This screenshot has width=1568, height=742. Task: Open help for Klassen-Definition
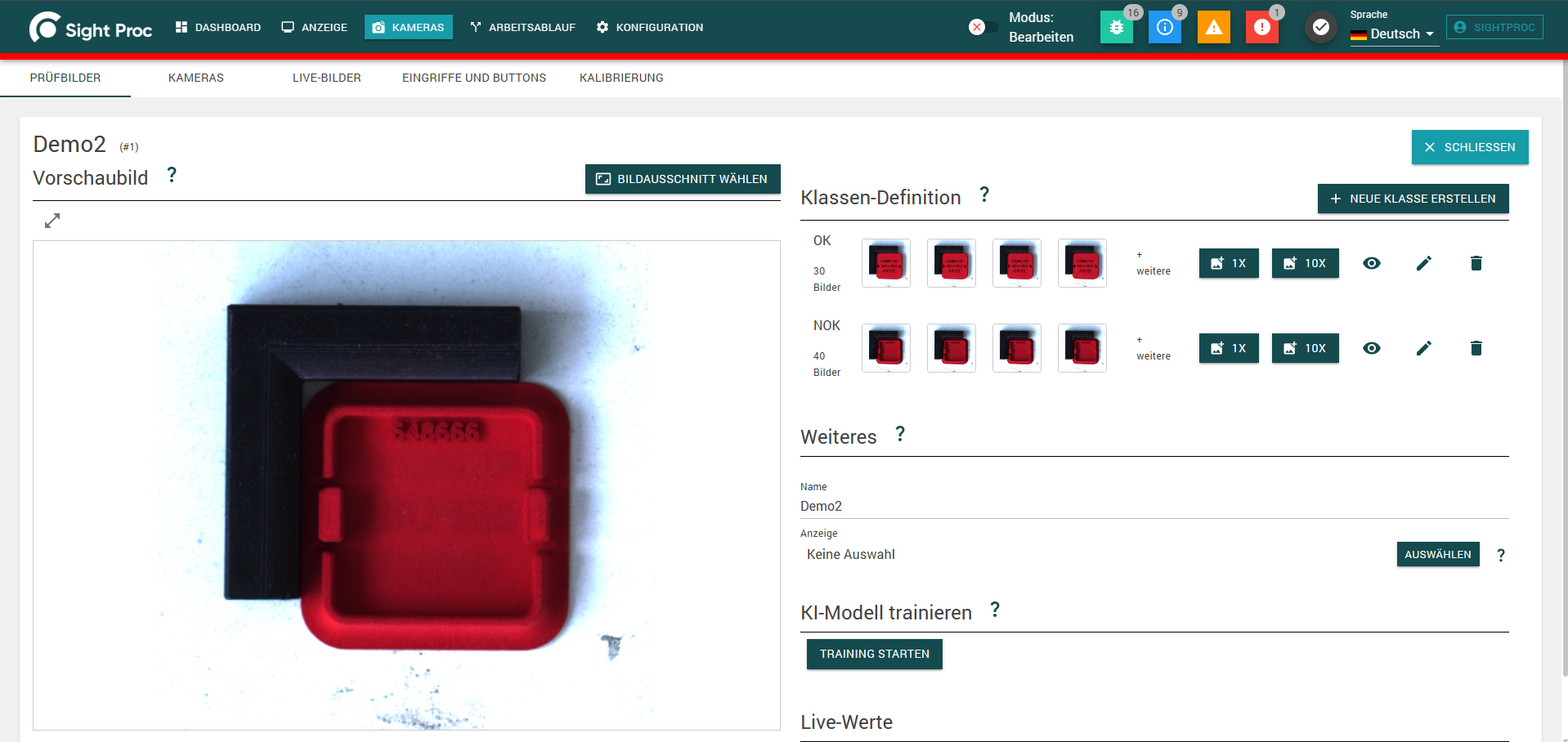[984, 194]
